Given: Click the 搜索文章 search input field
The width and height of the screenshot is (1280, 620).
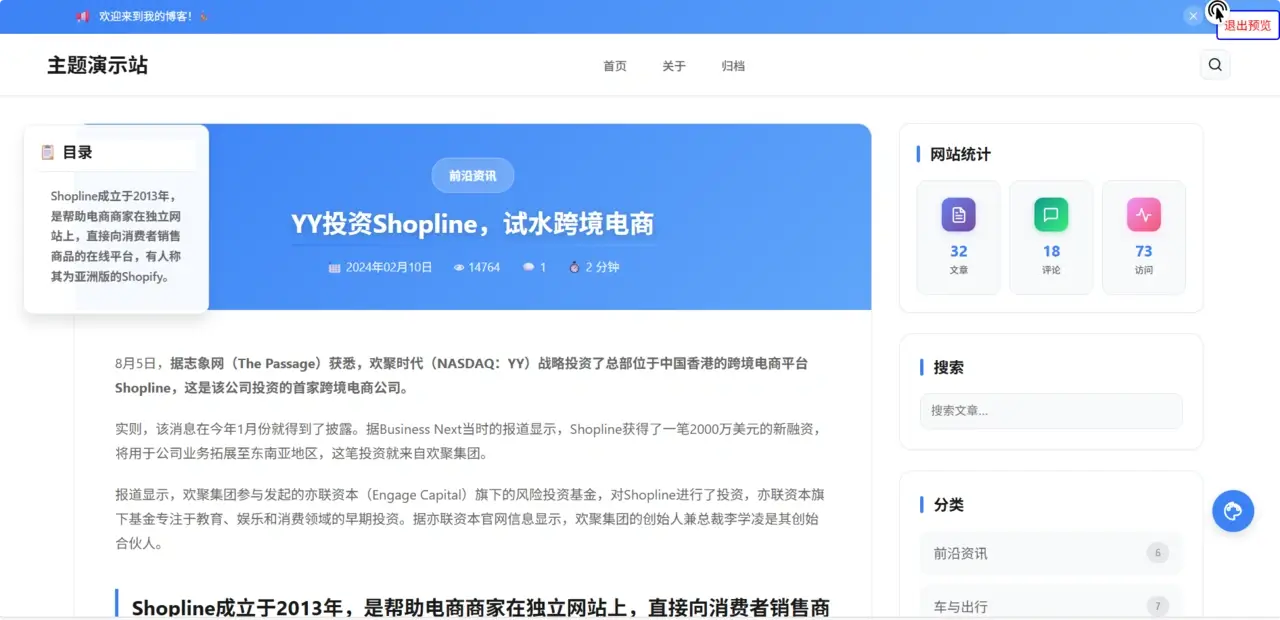Looking at the screenshot, I should click(x=1050, y=411).
